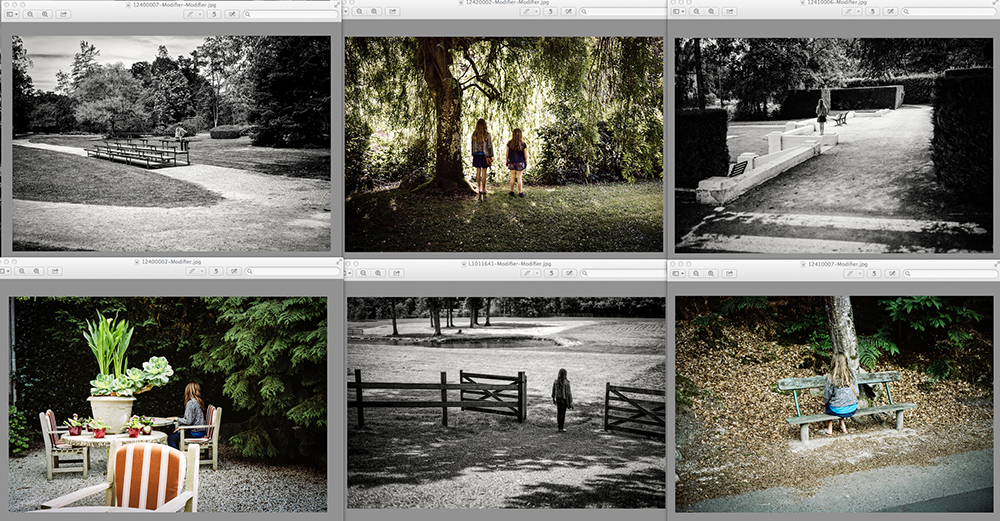
Task: Open sidebar view dropdown in 12400007-Modifier-Modifier.jpg window
Action: (11, 14)
